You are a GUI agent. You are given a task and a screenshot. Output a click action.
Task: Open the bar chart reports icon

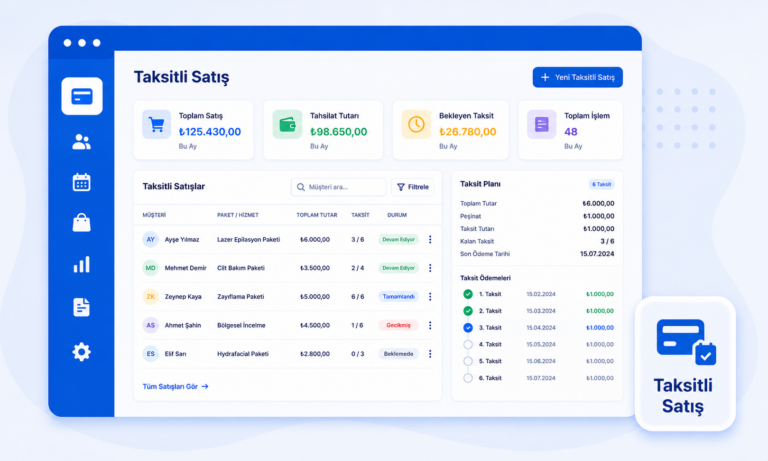[x=81, y=265]
